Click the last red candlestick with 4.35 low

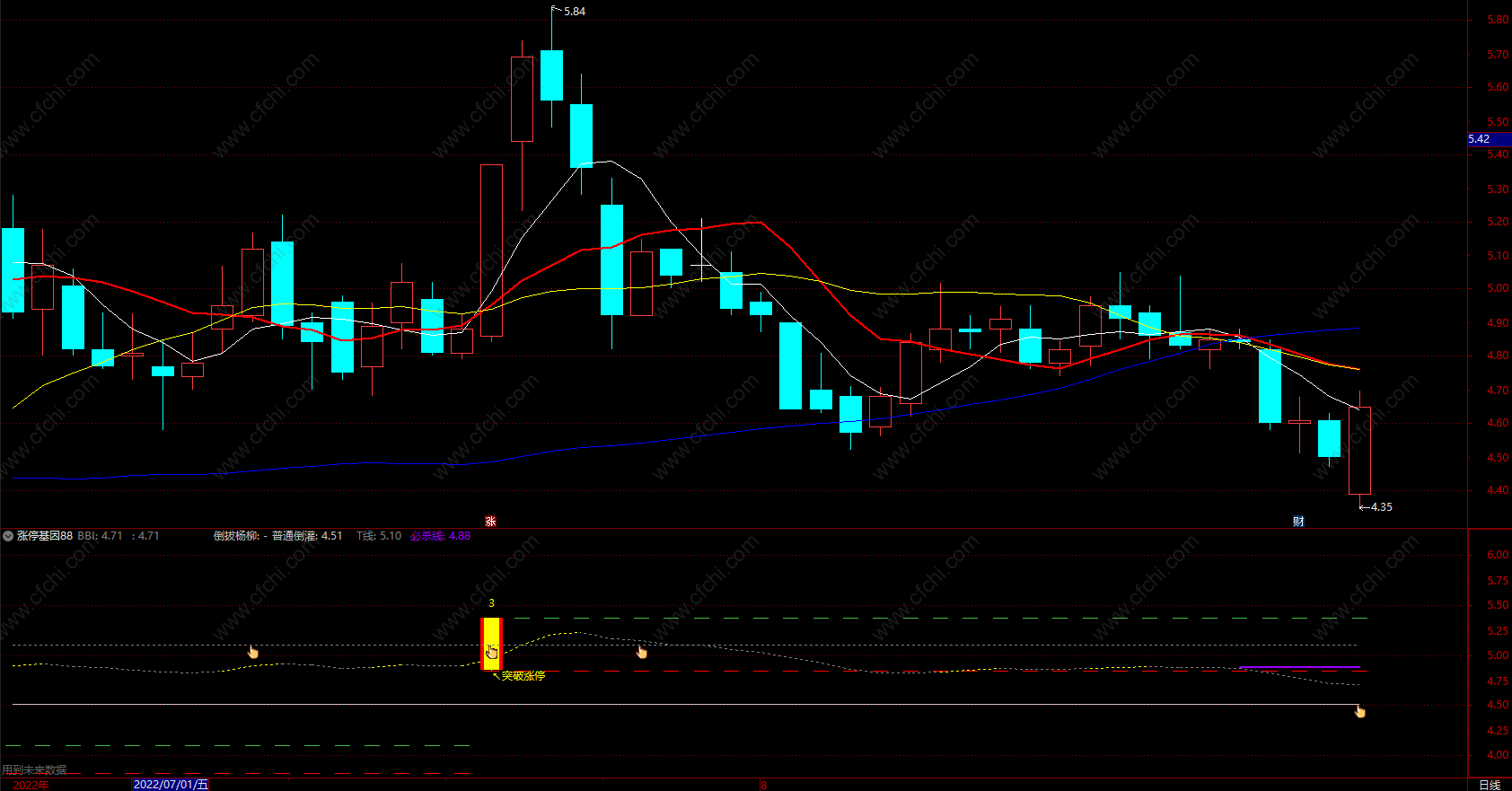coord(1359,451)
